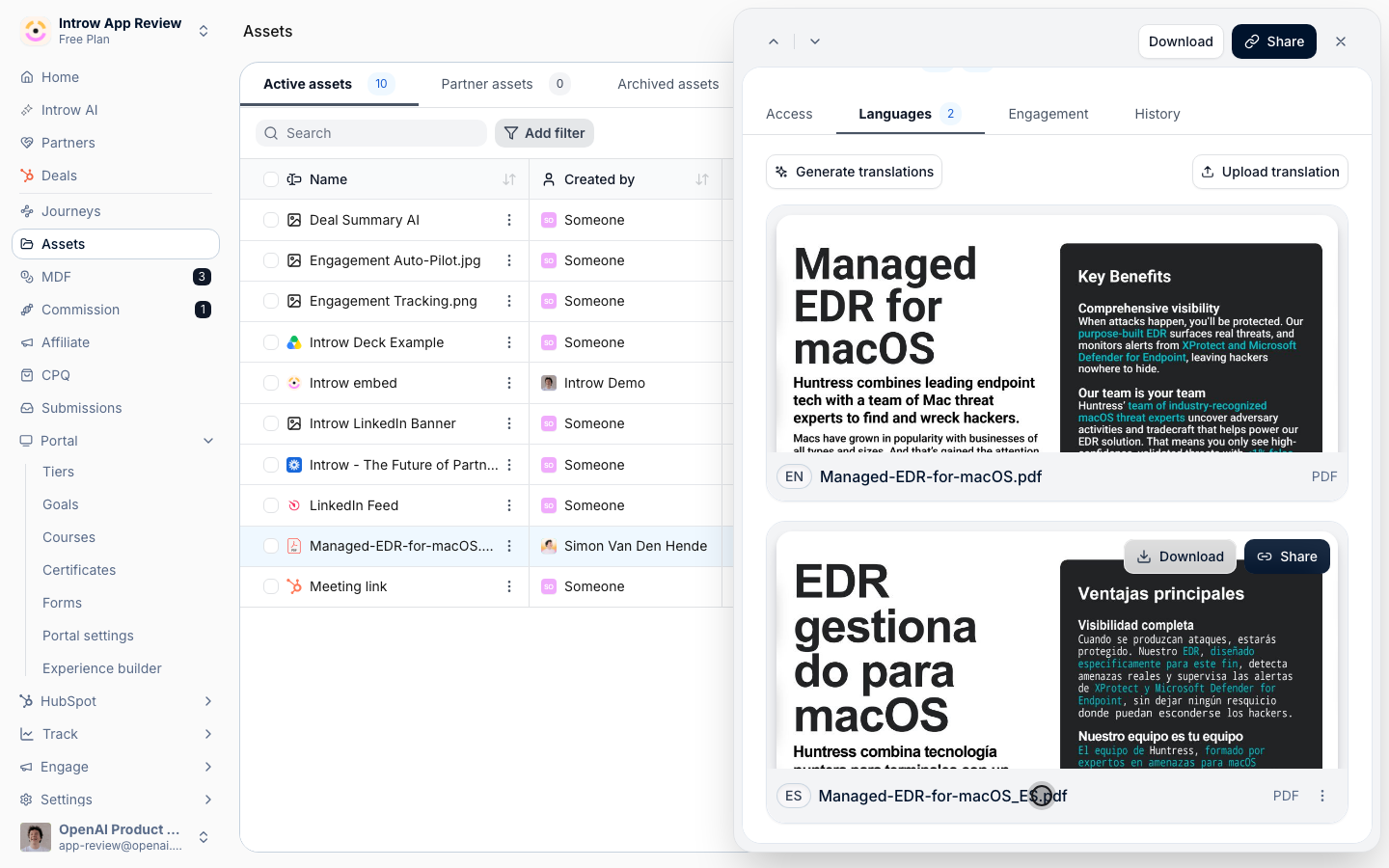Click Download on the Spanish translation card
The width and height of the screenshot is (1389, 868).
pyautogui.click(x=1180, y=556)
